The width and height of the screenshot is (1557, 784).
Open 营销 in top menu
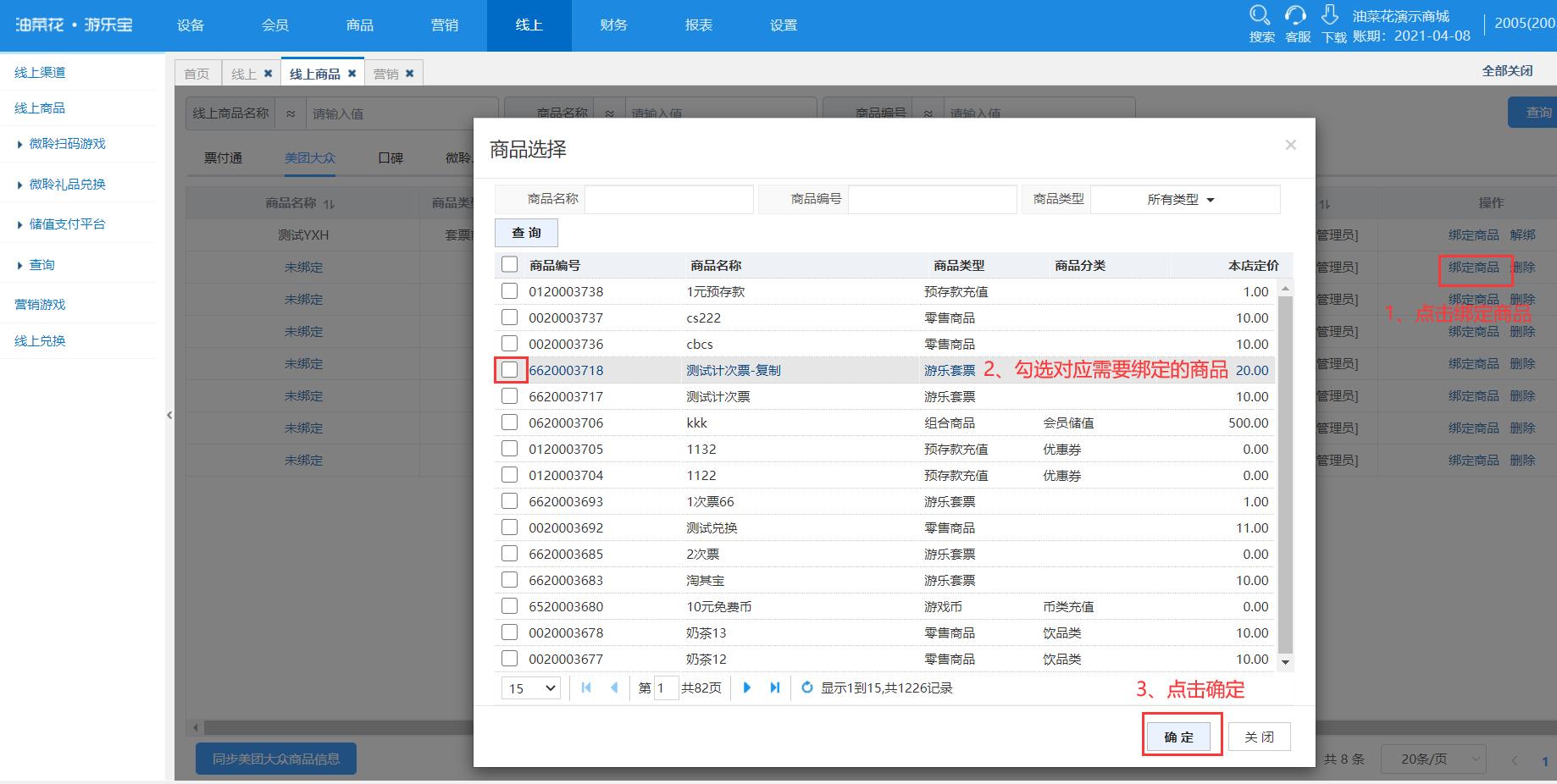(x=445, y=25)
